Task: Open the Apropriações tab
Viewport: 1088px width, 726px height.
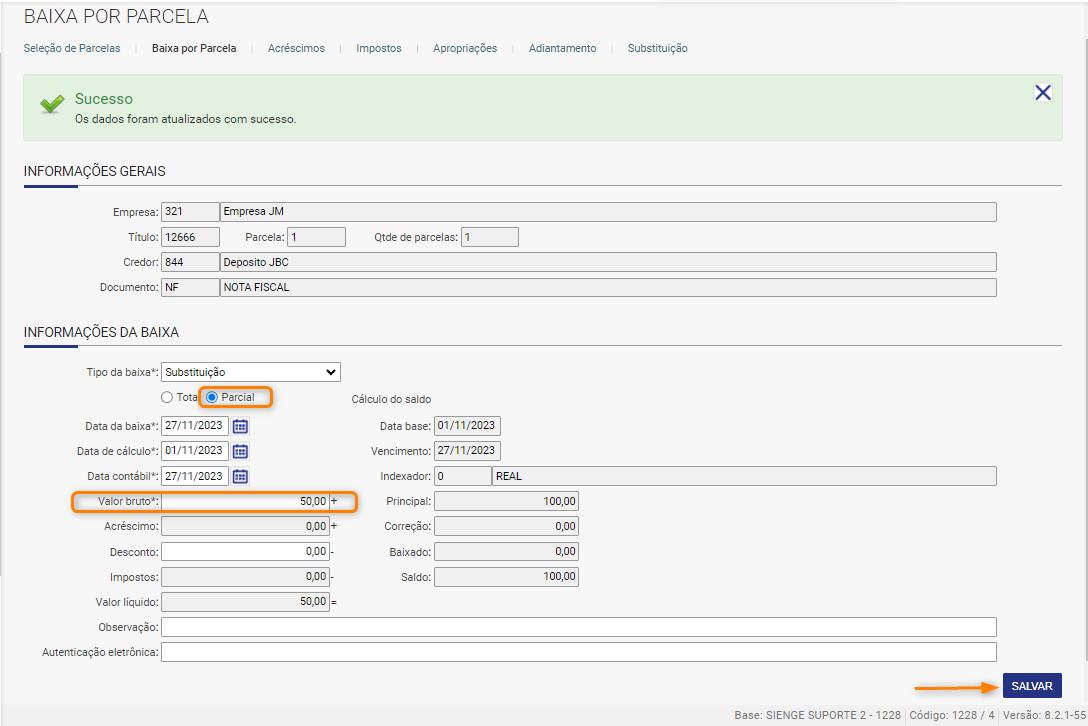Action: point(465,48)
